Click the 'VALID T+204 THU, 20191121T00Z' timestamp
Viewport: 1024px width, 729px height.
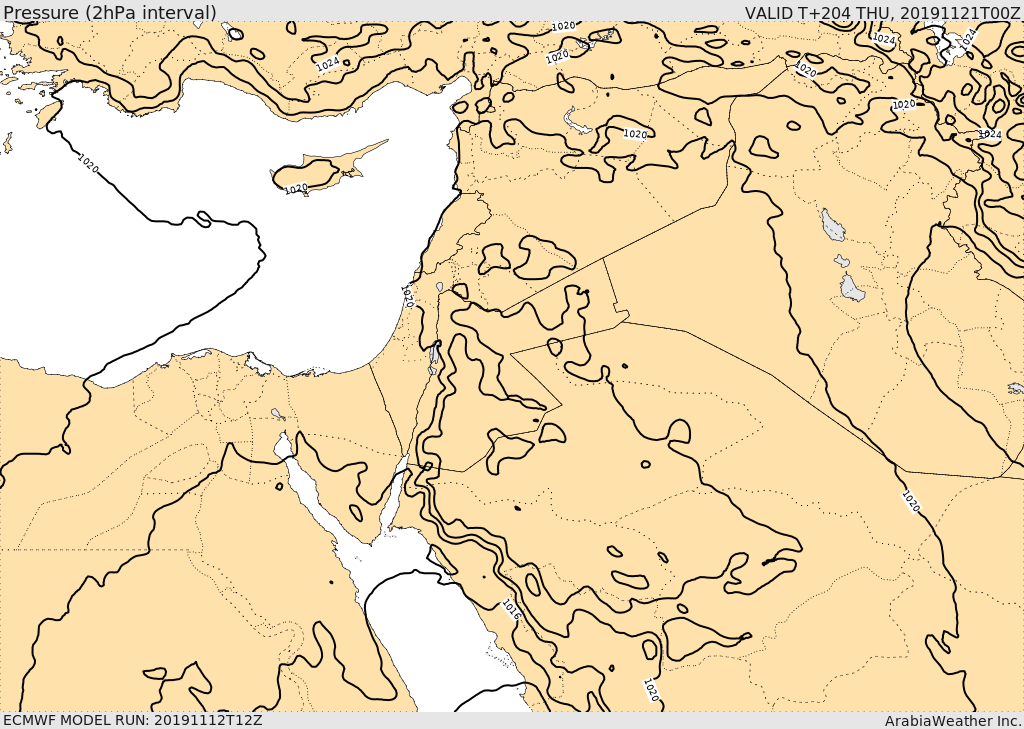tap(882, 12)
